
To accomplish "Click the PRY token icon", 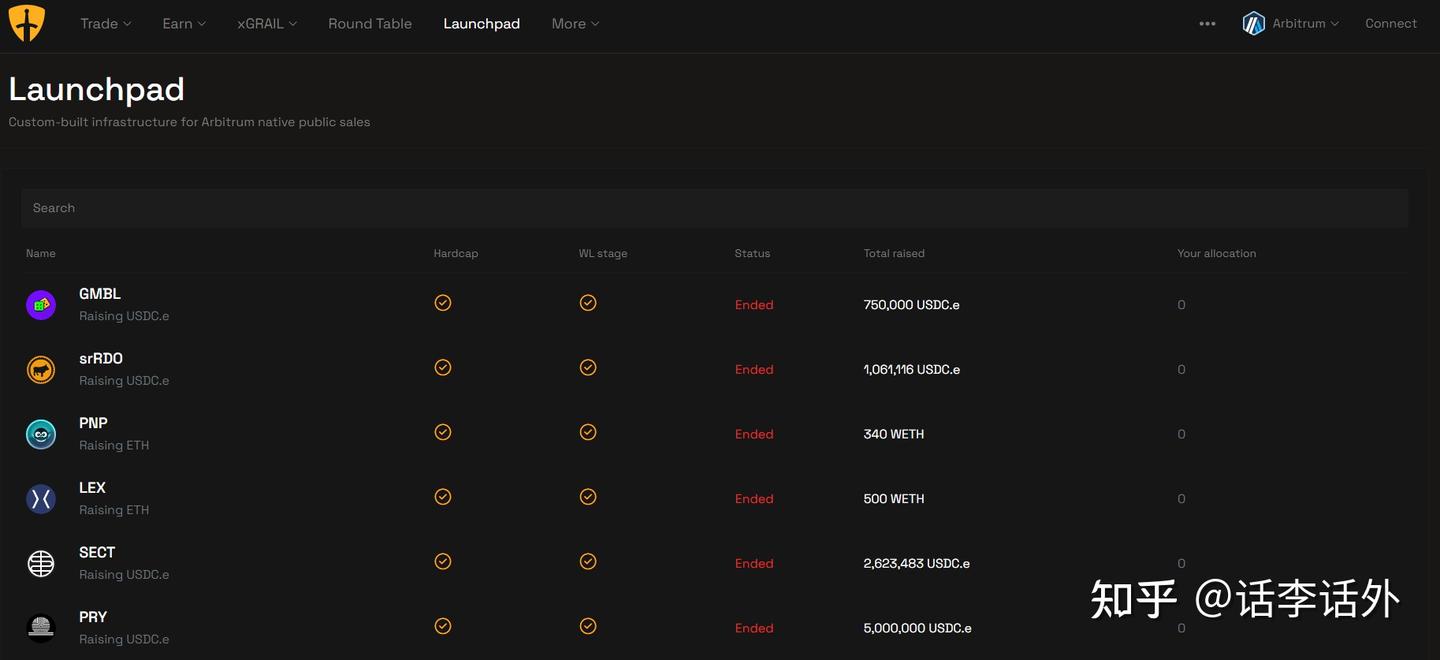I will click(x=41, y=628).
